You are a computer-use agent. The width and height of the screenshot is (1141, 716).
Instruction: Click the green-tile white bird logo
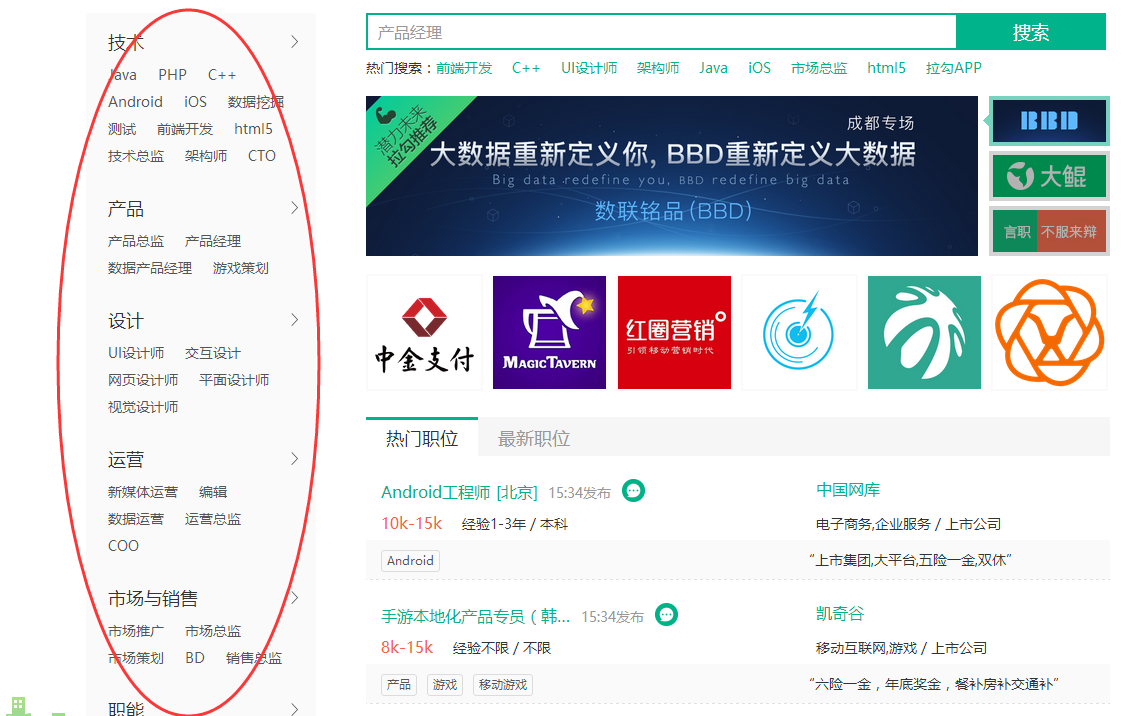tap(924, 333)
